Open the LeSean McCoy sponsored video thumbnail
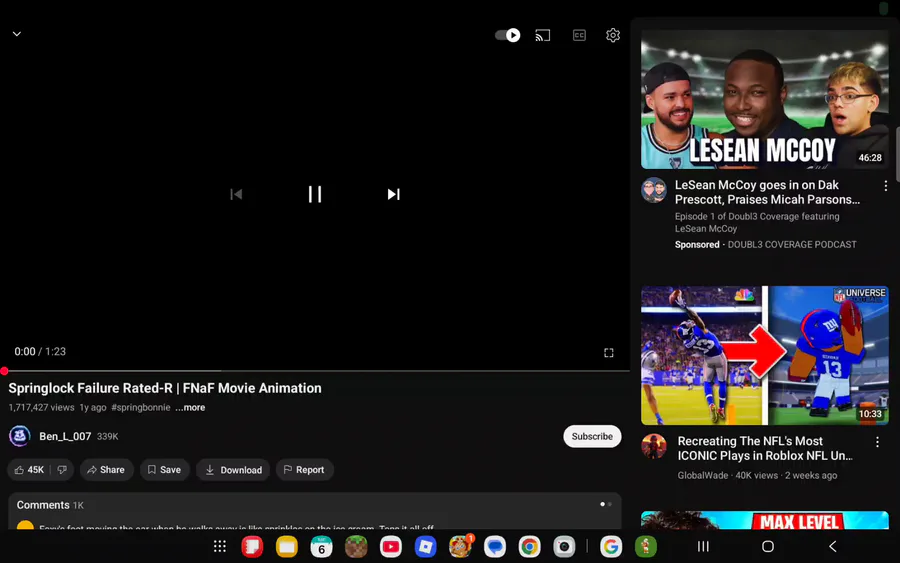Viewport: 900px width, 563px height. (x=765, y=99)
